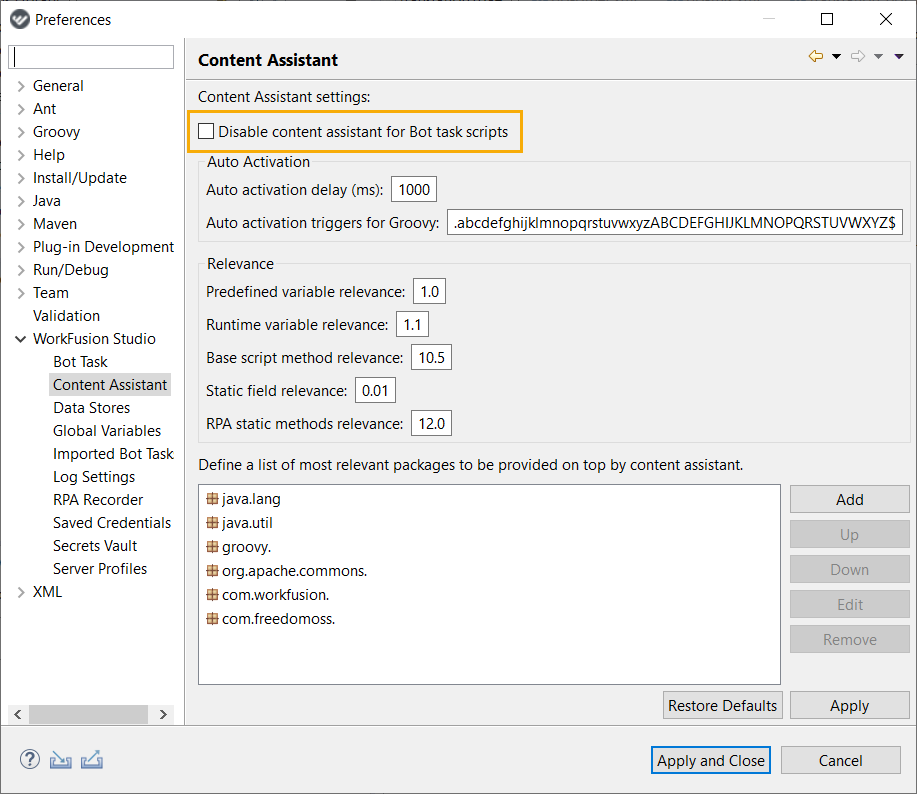Screen dimensions: 917x794
Task: Expand the Run/Debug tree node
Action: [x=21, y=270]
